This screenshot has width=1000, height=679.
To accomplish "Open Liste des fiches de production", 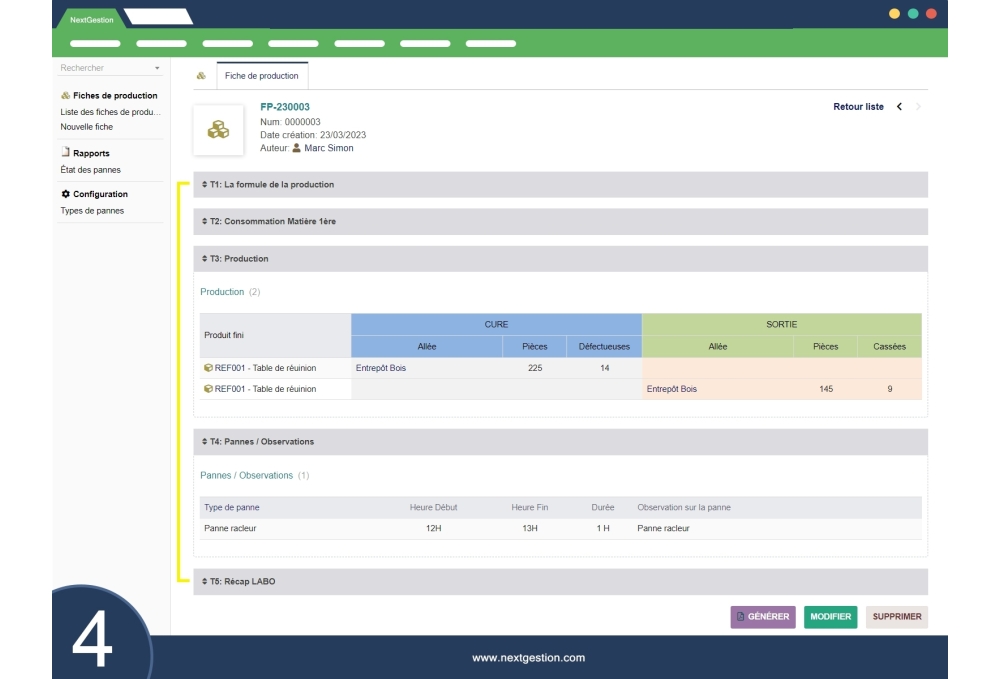I will click(x=110, y=112).
